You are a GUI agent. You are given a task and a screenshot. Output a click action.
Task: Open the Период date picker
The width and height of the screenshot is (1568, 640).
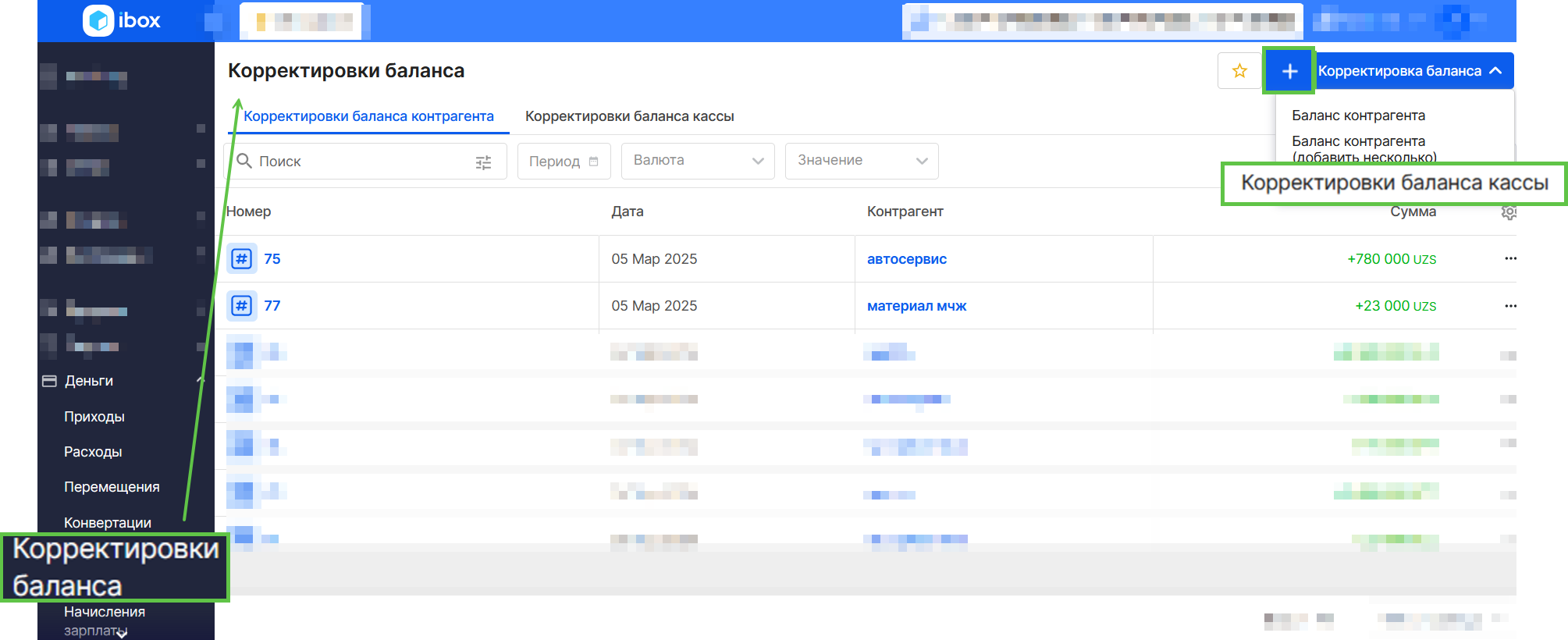click(x=564, y=162)
